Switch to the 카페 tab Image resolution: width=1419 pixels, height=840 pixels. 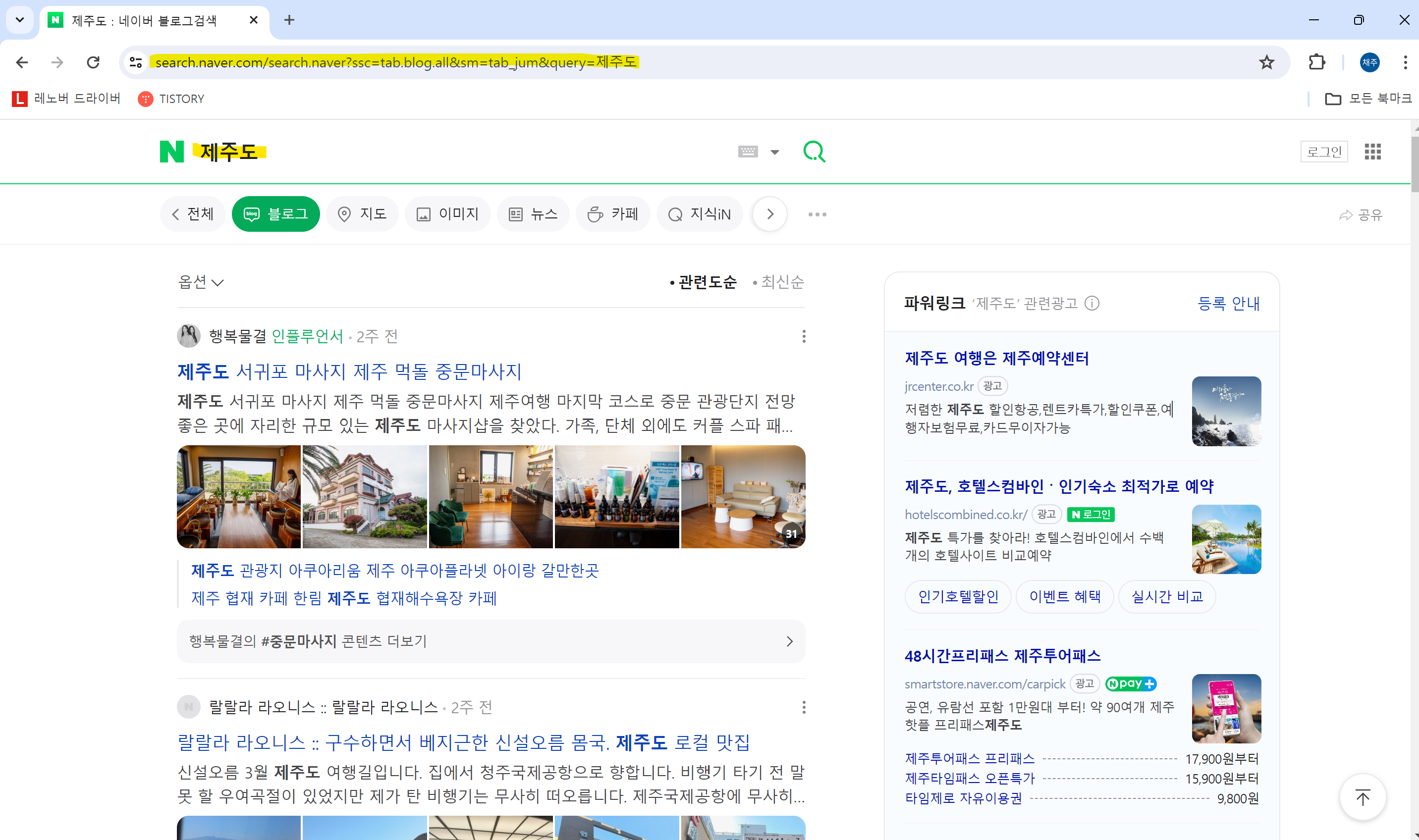pos(613,214)
